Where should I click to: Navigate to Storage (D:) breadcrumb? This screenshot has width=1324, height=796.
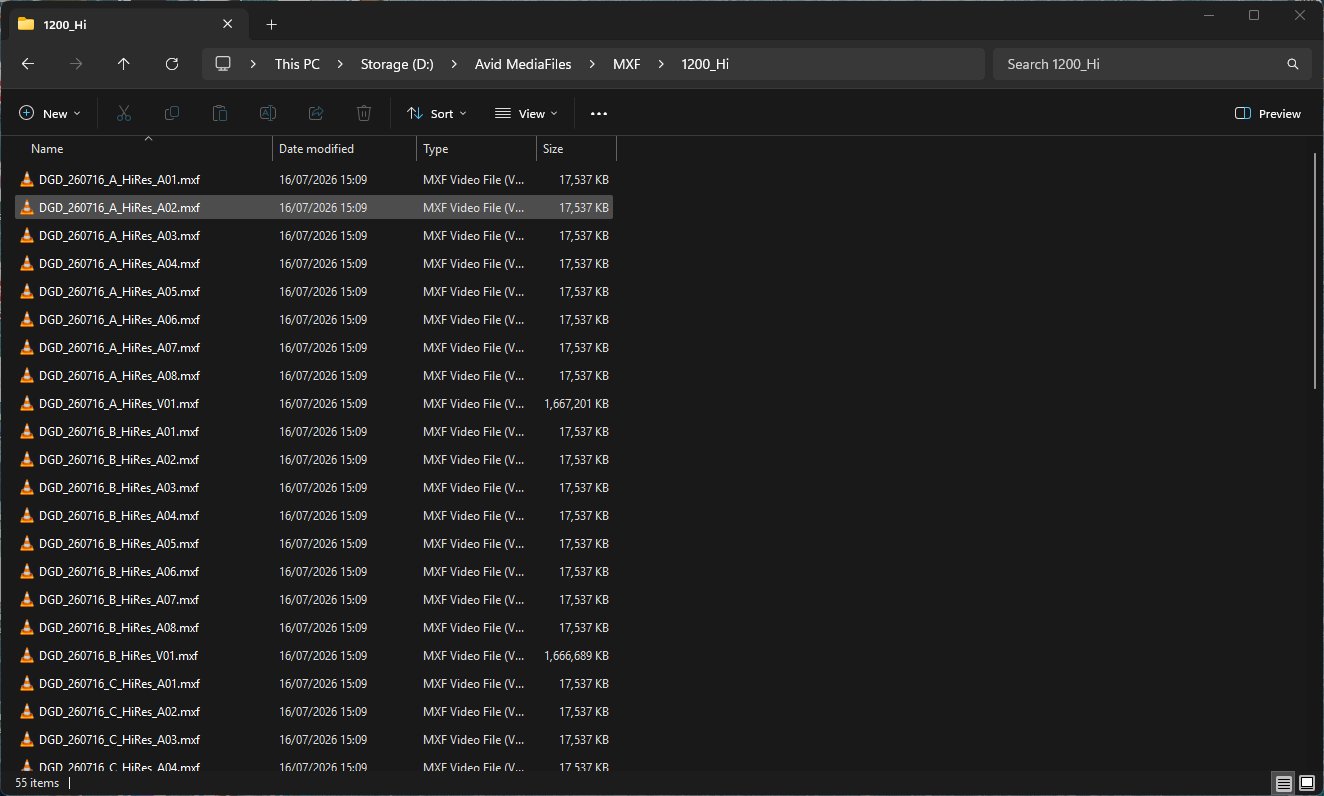(x=397, y=64)
